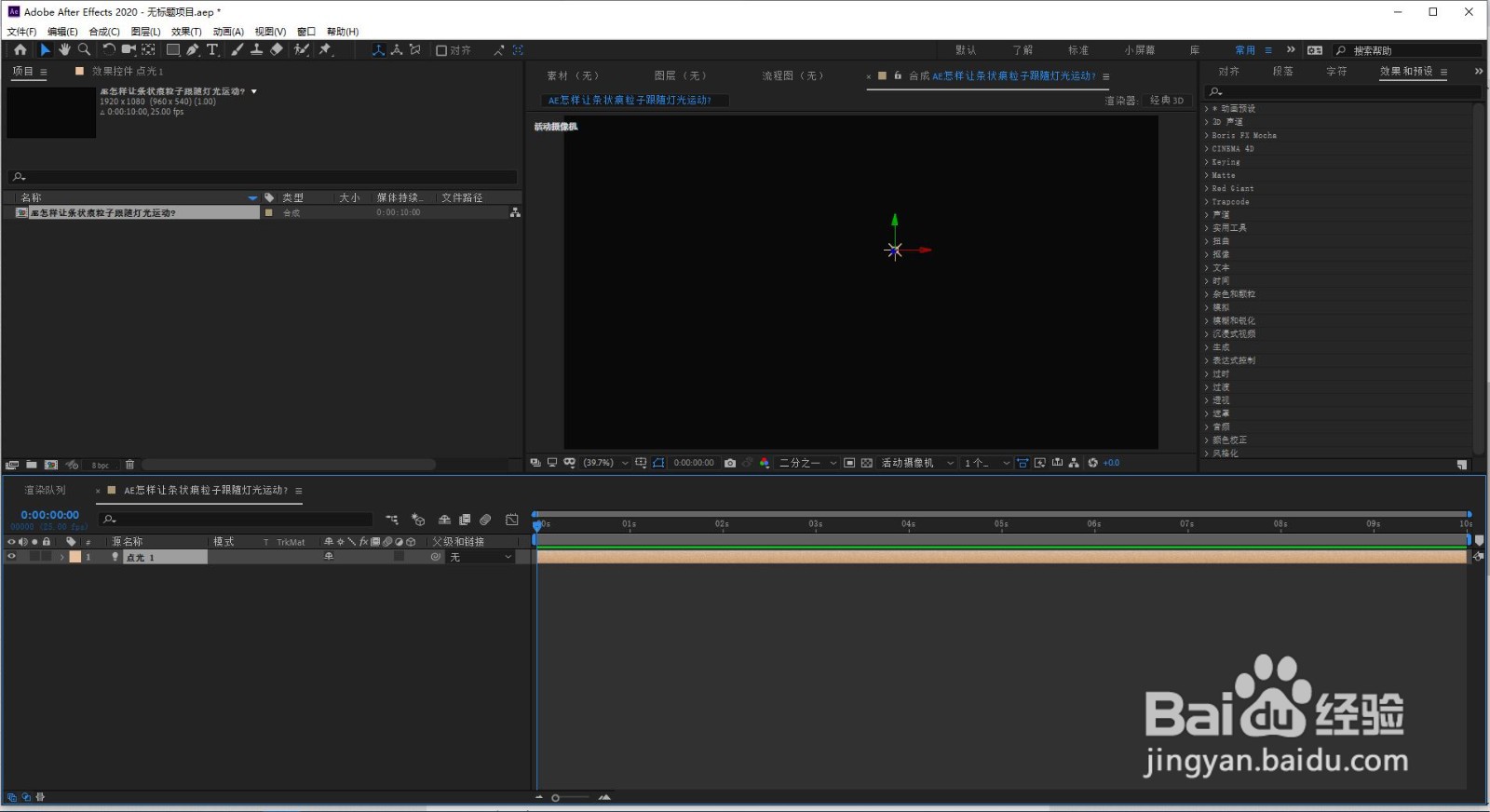
Task: Select the Roto Brush tool
Action: tap(301, 49)
